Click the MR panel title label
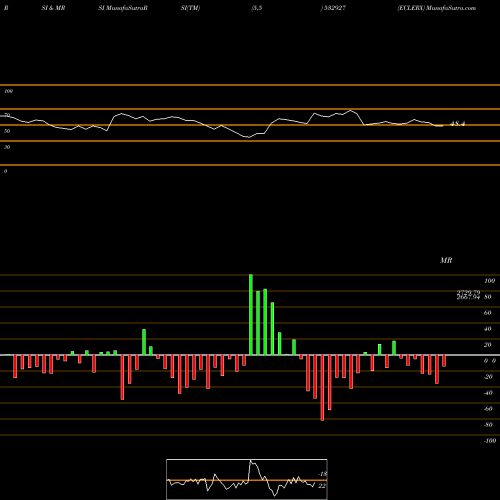Screen dimensions: 500x500 point(446,260)
